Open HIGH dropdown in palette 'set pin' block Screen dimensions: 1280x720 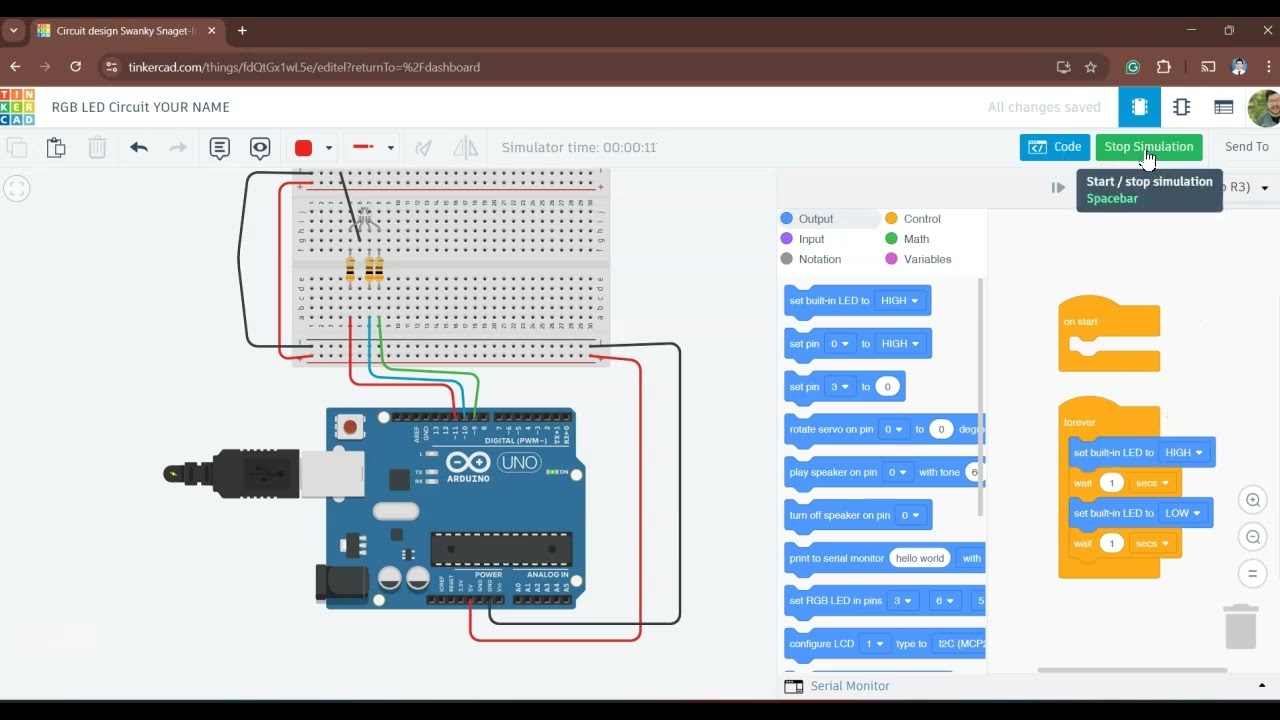click(899, 344)
